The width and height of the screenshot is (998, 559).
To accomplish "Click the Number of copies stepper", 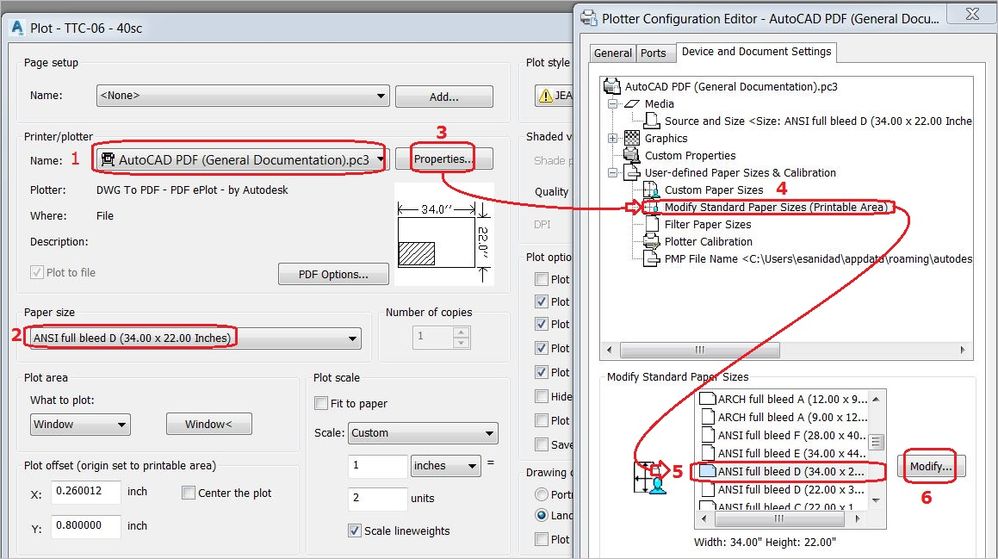I will tap(461, 336).
